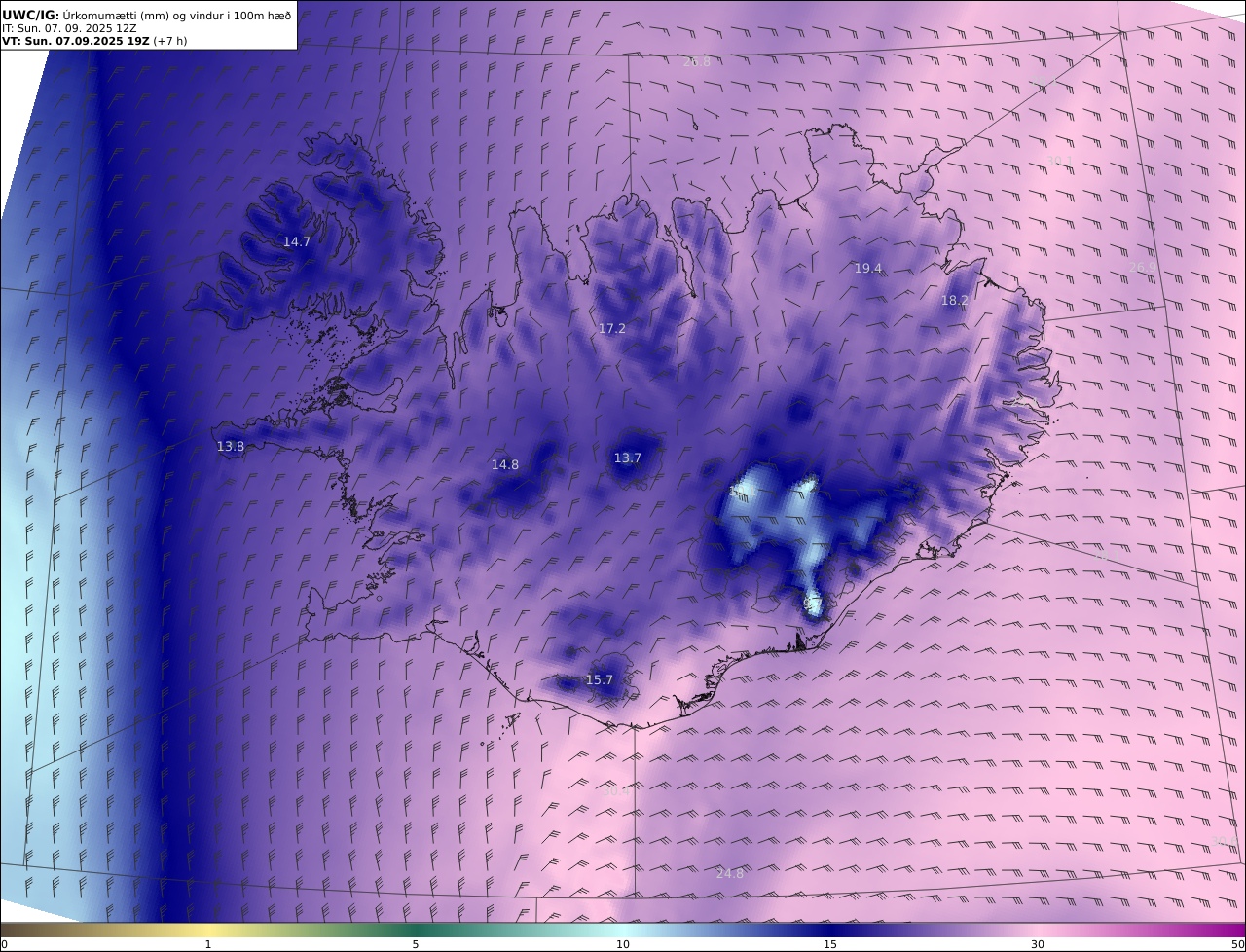Click the 13.7 value in central Iceland

(x=627, y=458)
